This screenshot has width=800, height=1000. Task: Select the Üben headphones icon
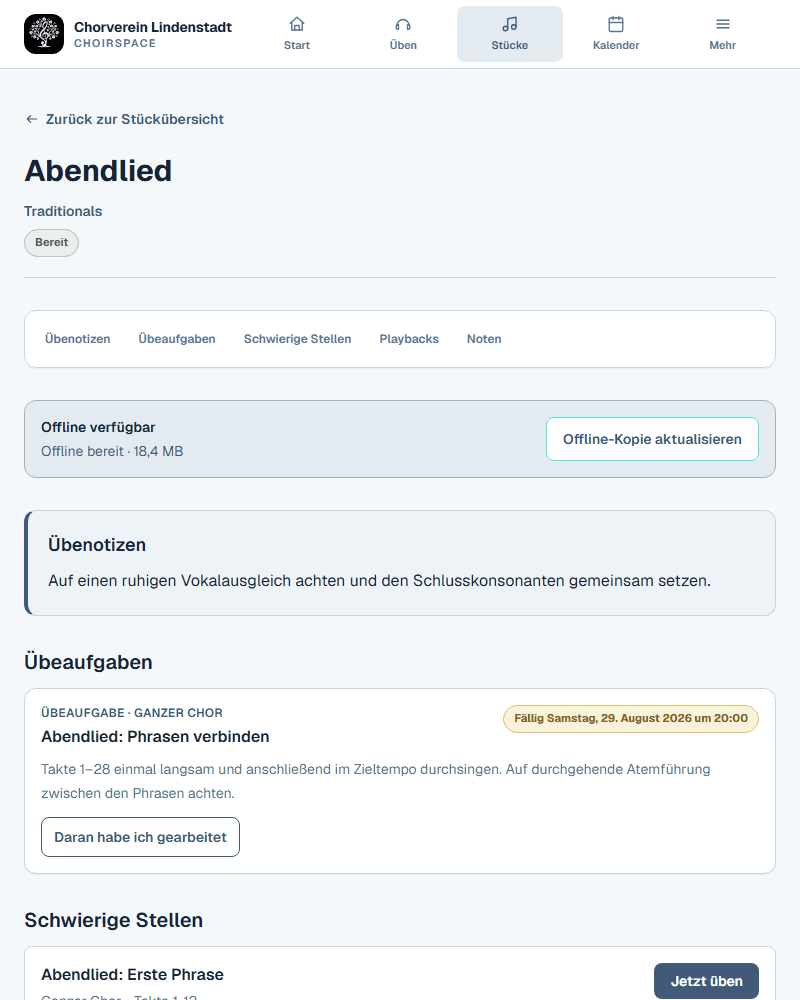[403, 24]
